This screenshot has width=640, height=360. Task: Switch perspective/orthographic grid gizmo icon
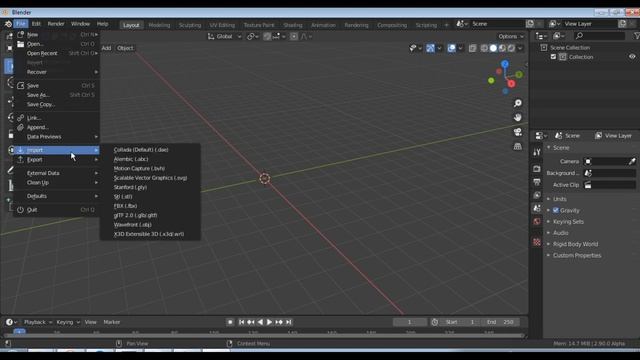click(x=518, y=146)
